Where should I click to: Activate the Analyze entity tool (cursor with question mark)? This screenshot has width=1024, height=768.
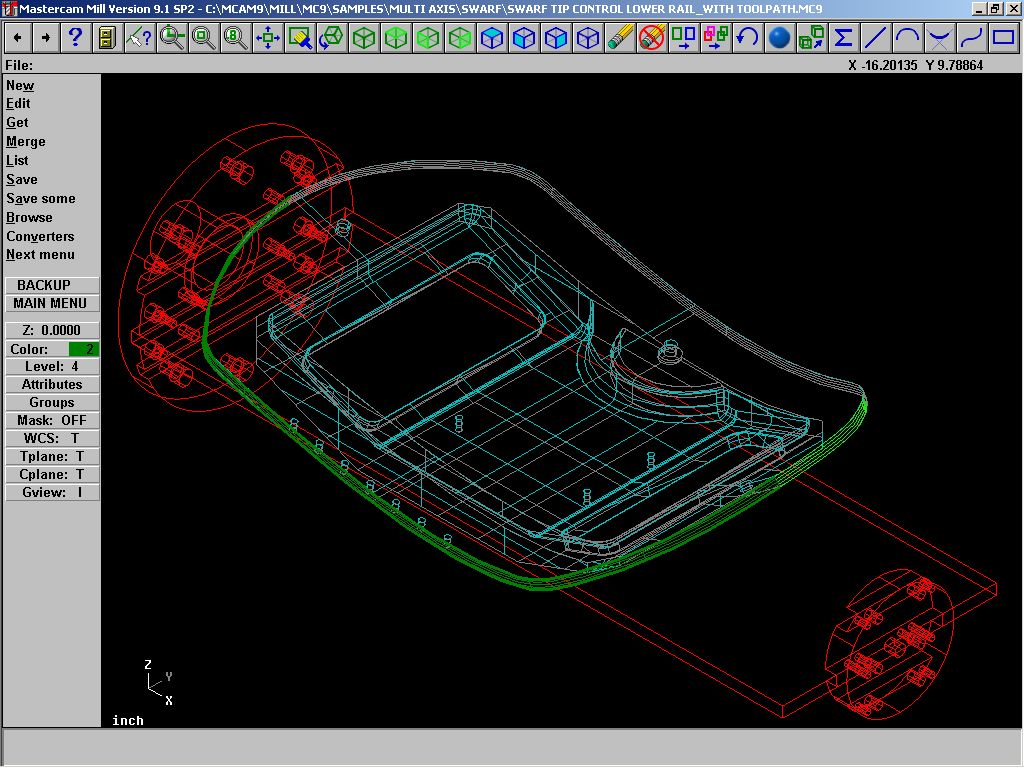pos(139,38)
